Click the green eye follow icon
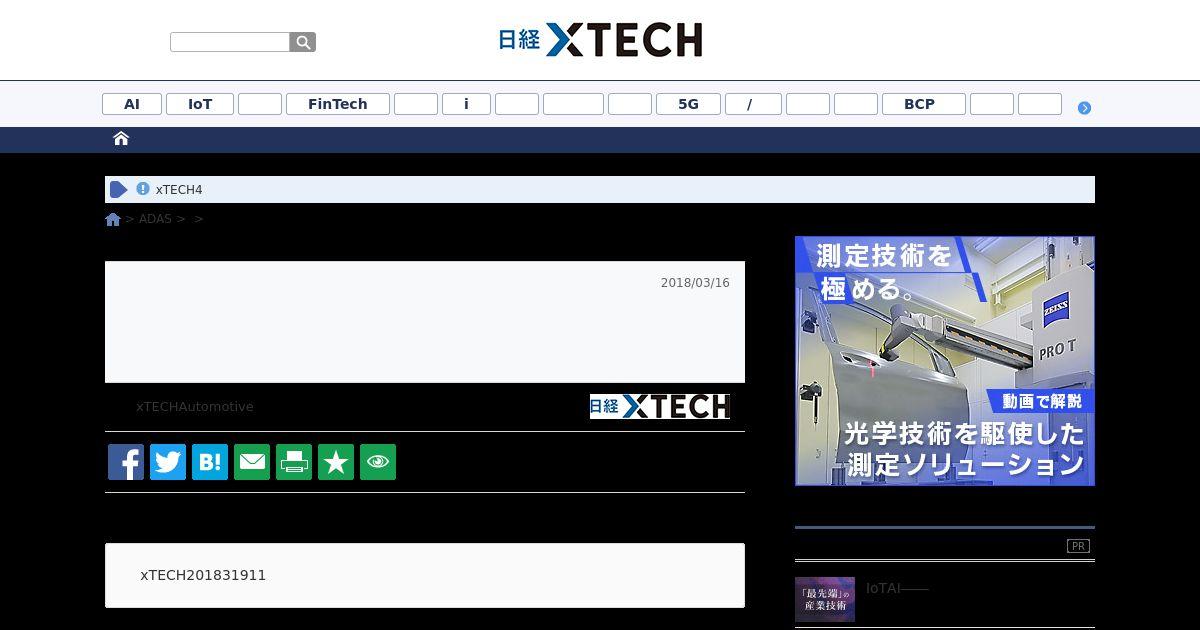The width and height of the screenshot is (1200, 630). click(378, 462)
